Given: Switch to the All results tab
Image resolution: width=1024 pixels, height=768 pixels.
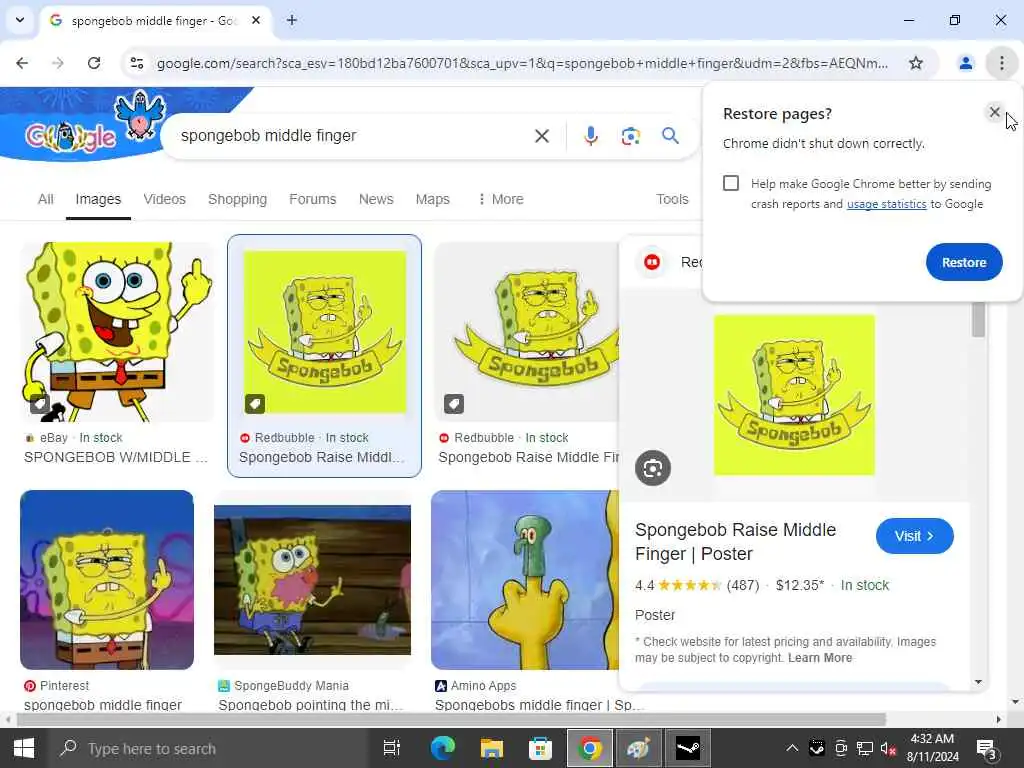Looking at the screenshot, I should [46, 199].
